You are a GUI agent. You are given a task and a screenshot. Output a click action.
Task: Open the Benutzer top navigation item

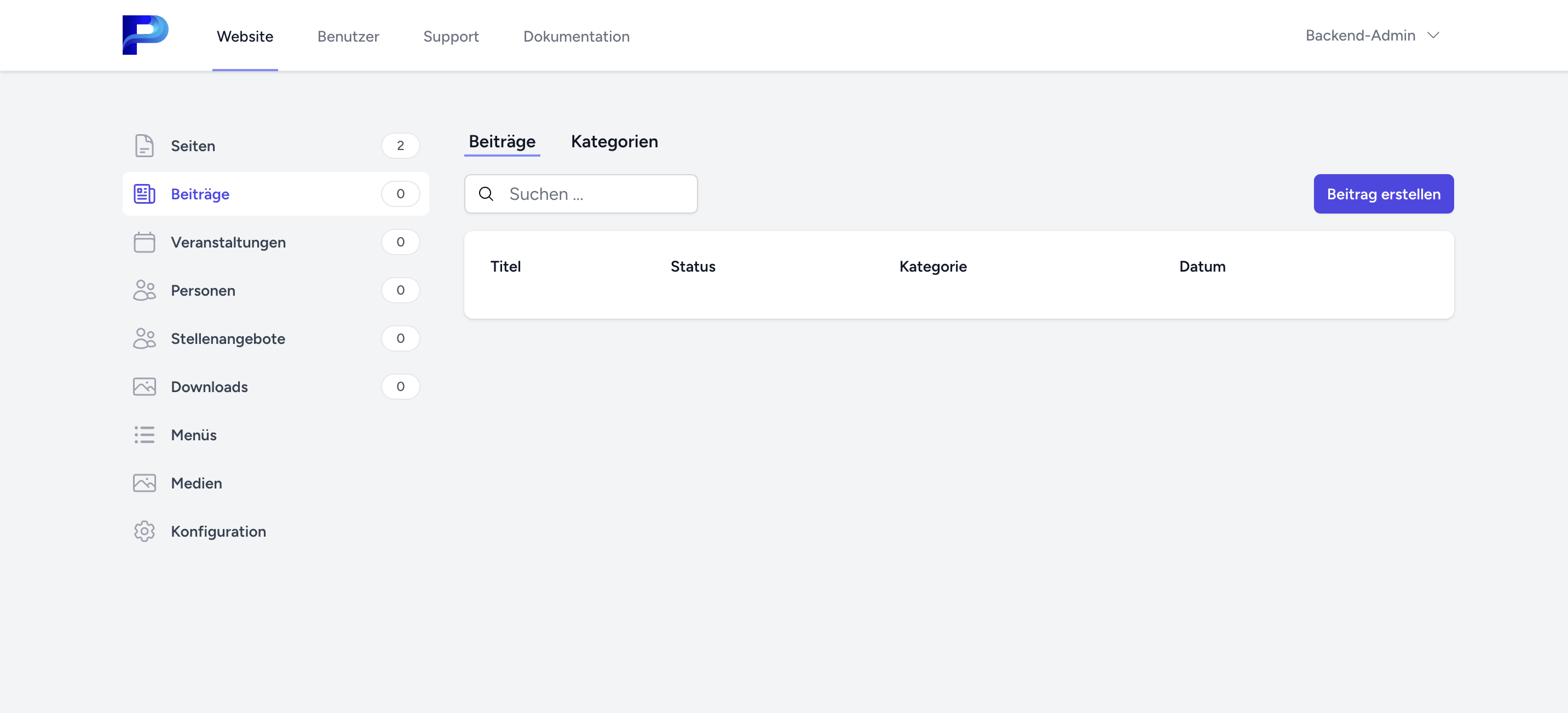[348, 36]
